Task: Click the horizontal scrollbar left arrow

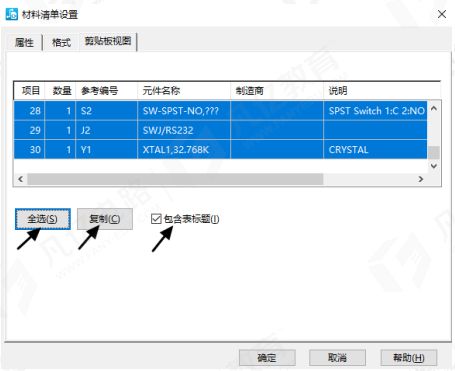Action: click(x=21, y=179)
